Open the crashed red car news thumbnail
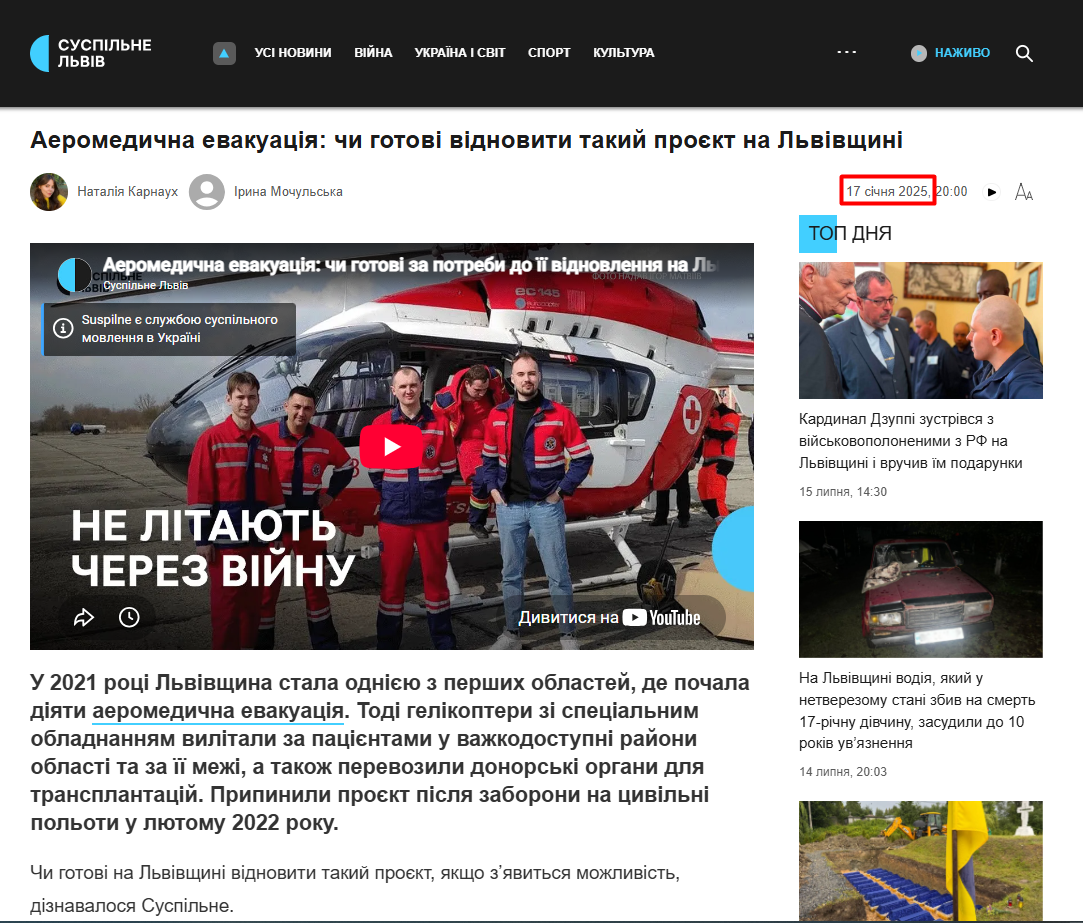Screen dimensions: 1083x923 tap(921, 589)
